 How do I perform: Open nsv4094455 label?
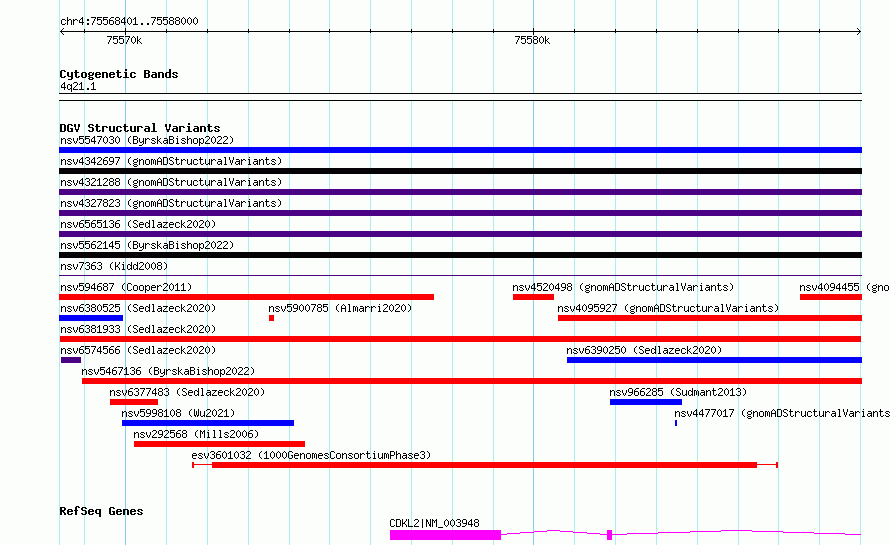(x=845, y=287)
